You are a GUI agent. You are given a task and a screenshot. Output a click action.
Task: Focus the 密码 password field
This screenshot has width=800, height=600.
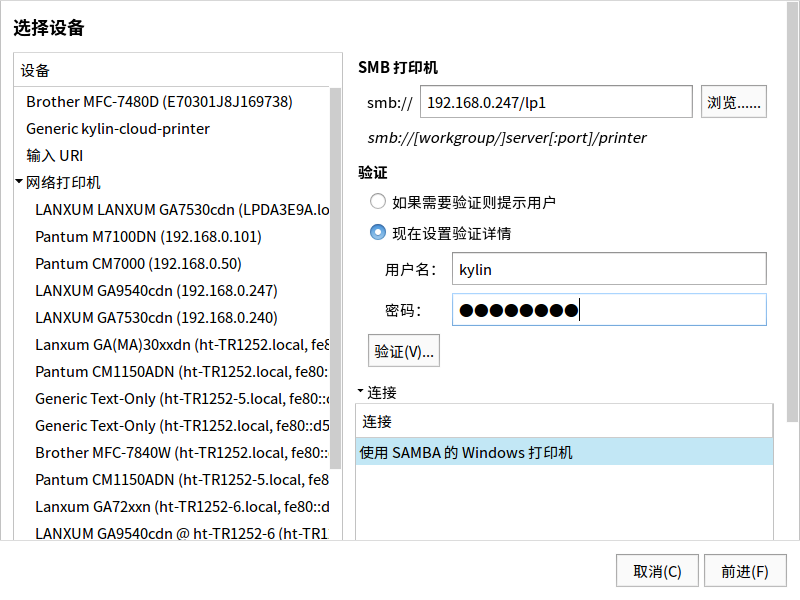[609, 310]
